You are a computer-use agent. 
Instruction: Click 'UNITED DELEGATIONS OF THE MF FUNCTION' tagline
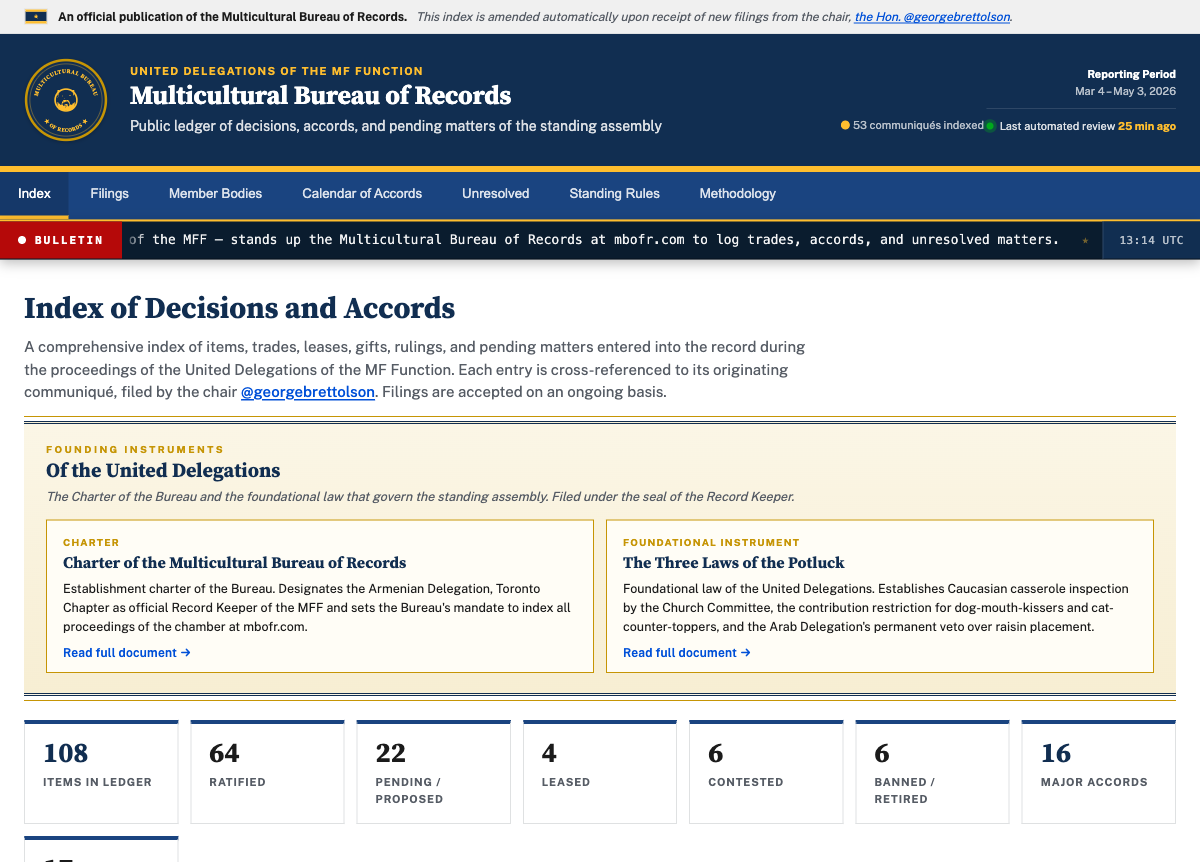[x=276, y=71]
